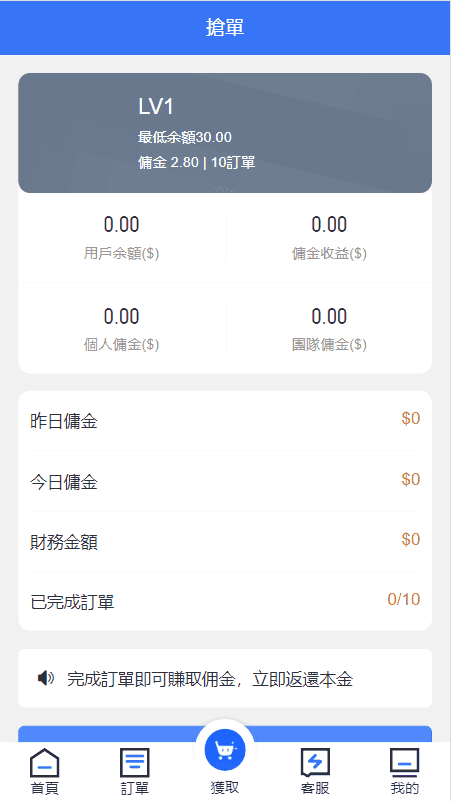Click the speaker announcement icon
The width and height of the screenshot is (451, 801).
[46, 678]
